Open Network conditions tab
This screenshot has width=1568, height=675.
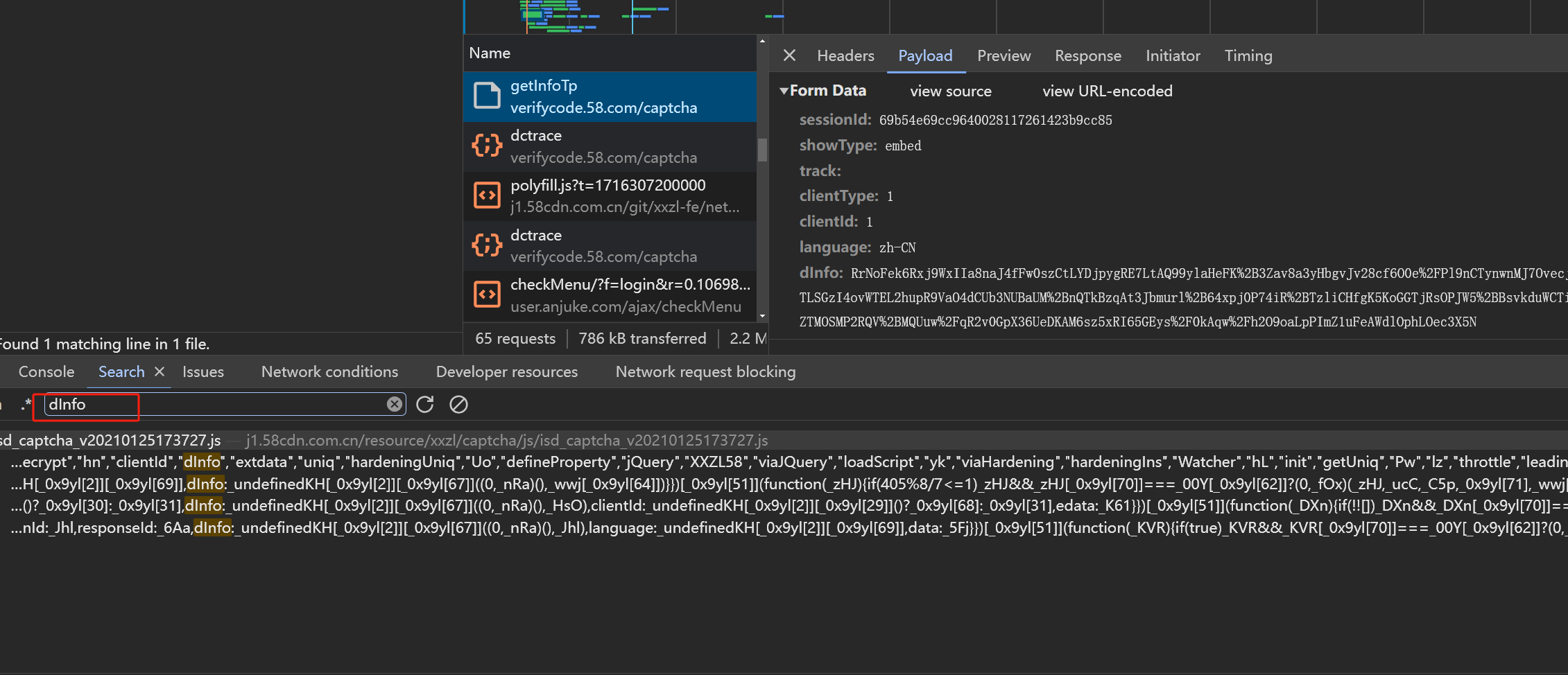329,371
